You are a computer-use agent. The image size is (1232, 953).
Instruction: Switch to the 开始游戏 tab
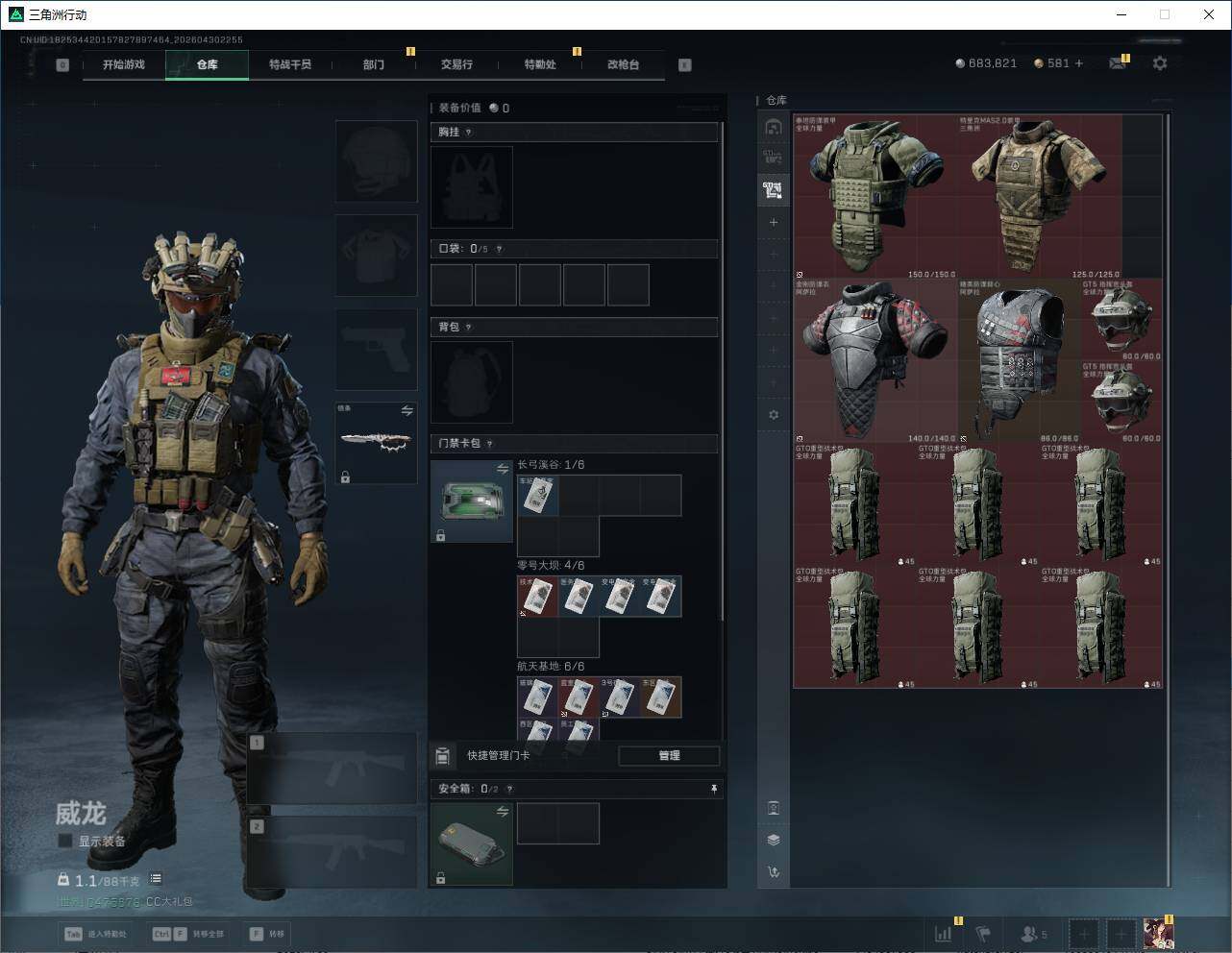click(124, 64)
